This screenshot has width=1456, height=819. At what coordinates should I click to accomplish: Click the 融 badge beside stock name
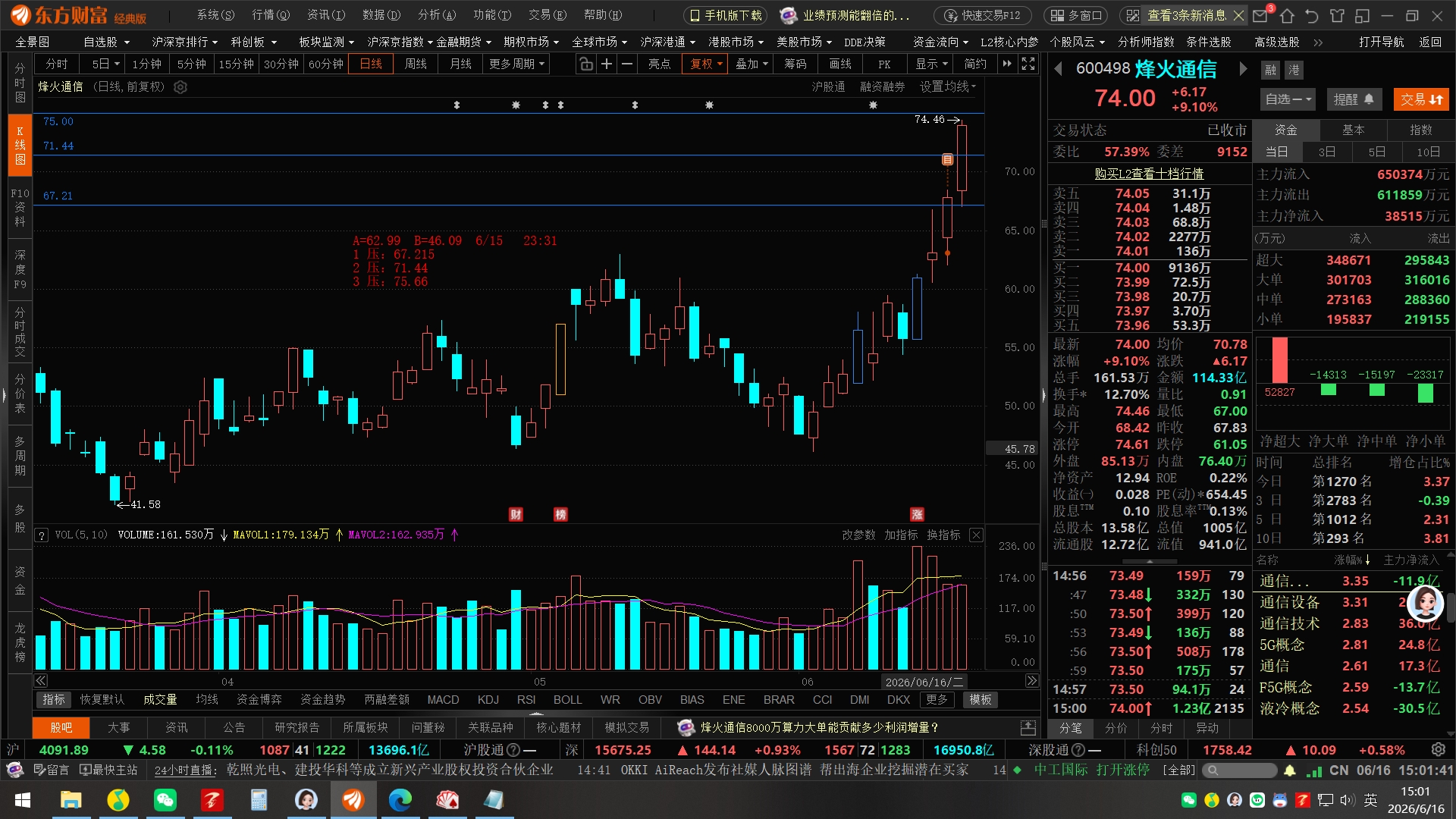(1271, 71)
